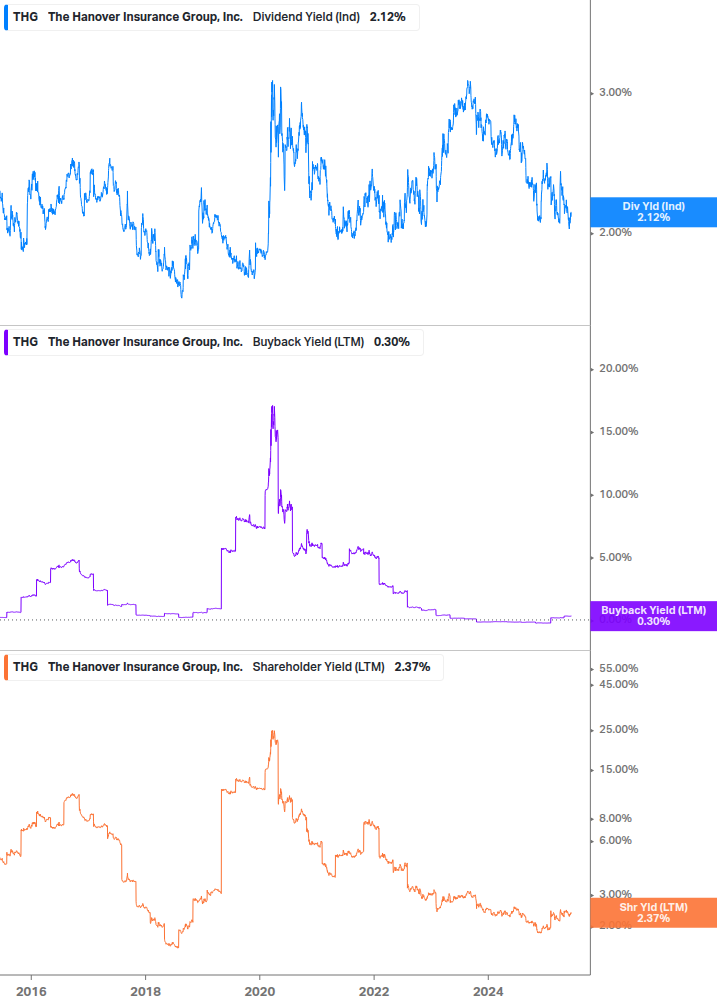Click the 2020 label on the time axis
The image size is (717, 1005).
[260, 992]
